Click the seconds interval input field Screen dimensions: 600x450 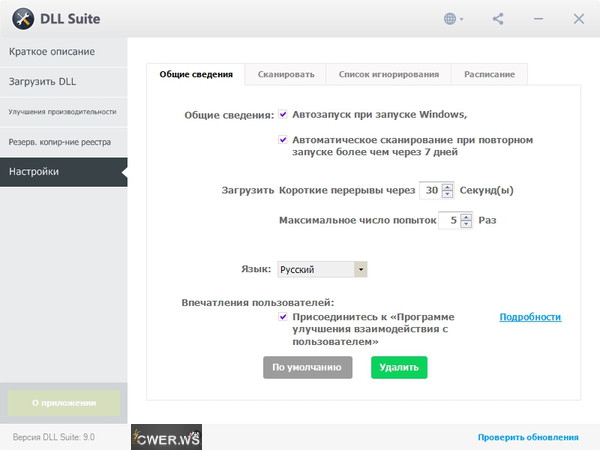(x=429, y=190)
